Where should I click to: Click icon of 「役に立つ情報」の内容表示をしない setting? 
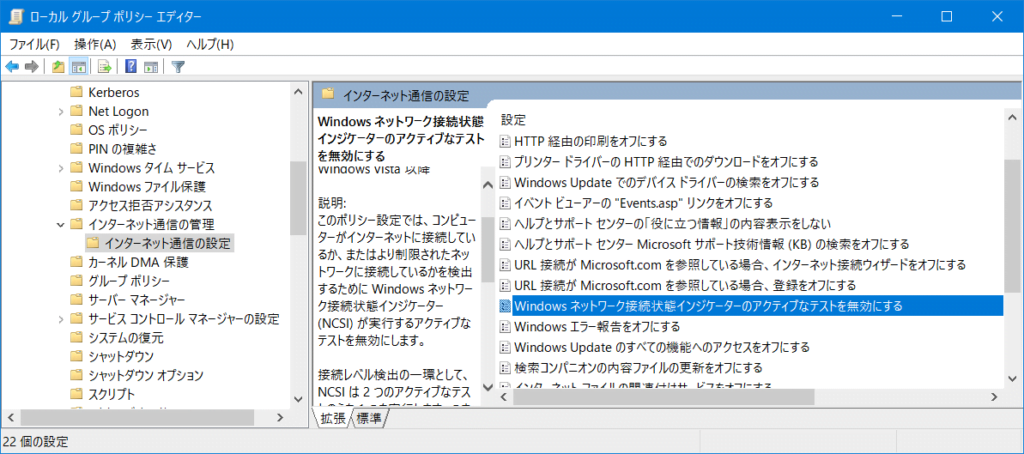click(x=504, y=223)
